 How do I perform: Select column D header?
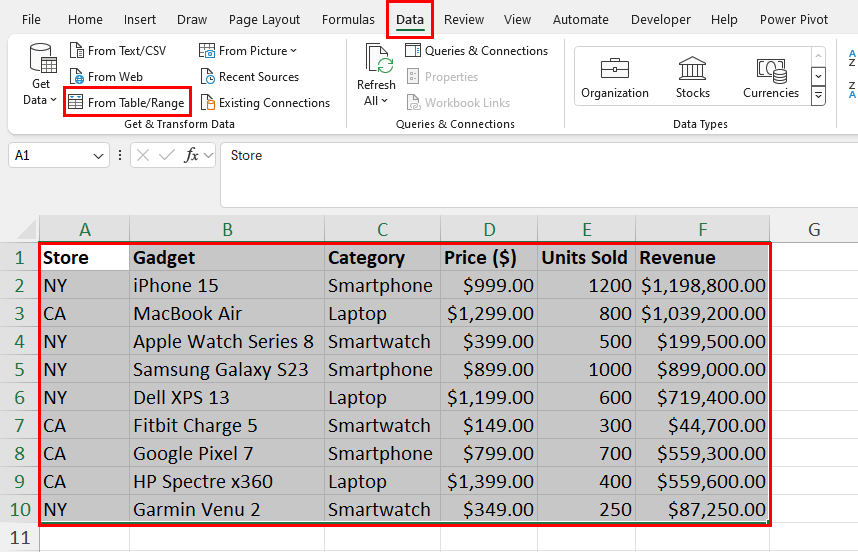489,229
